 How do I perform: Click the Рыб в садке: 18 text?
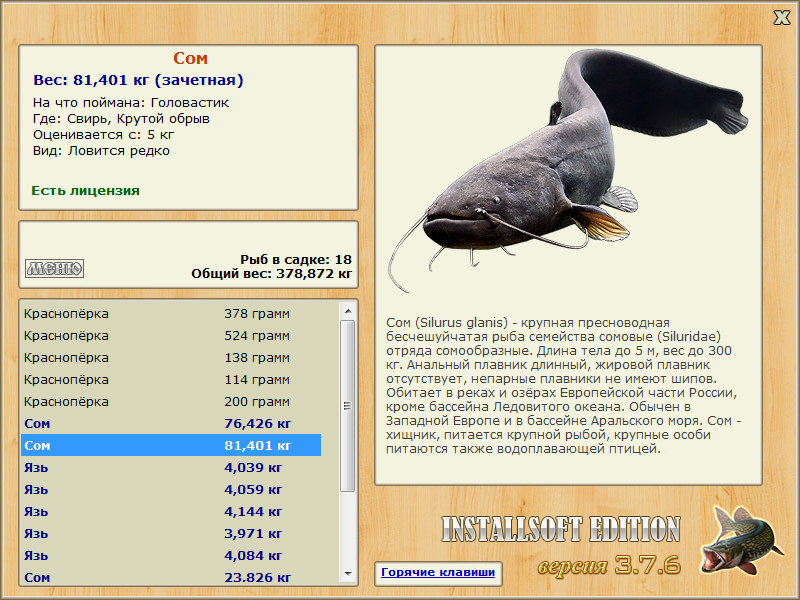[296, 260]
